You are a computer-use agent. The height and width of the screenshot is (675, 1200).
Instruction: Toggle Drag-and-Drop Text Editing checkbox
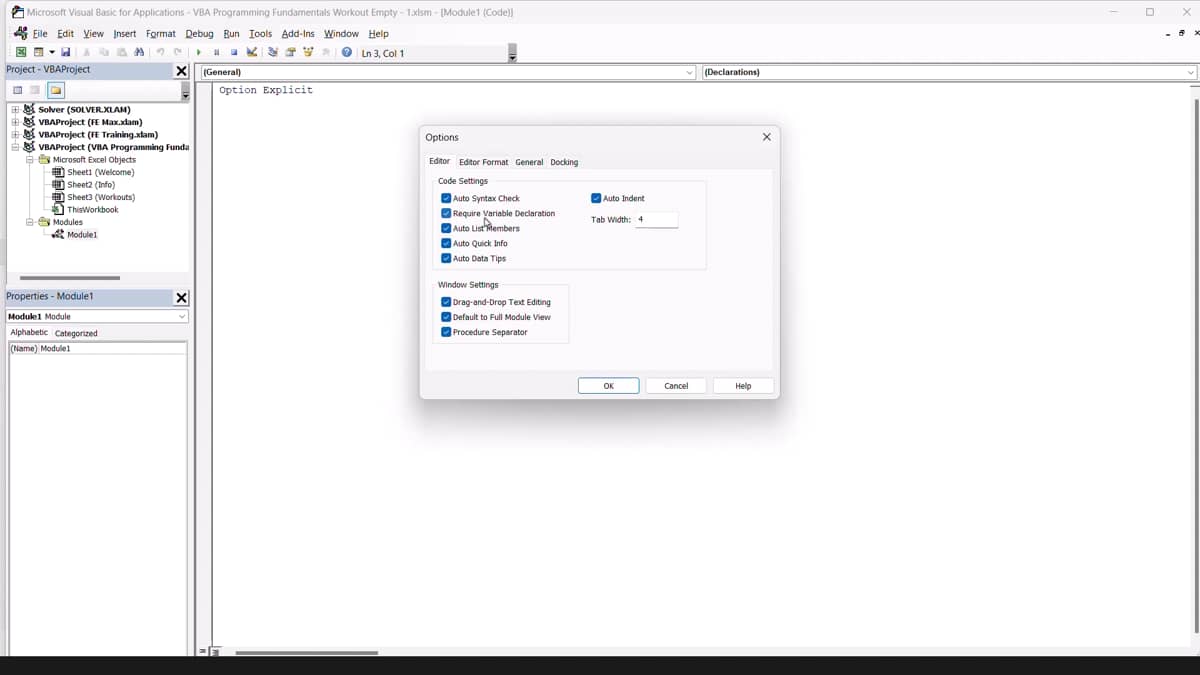click(x=446, y=302)
